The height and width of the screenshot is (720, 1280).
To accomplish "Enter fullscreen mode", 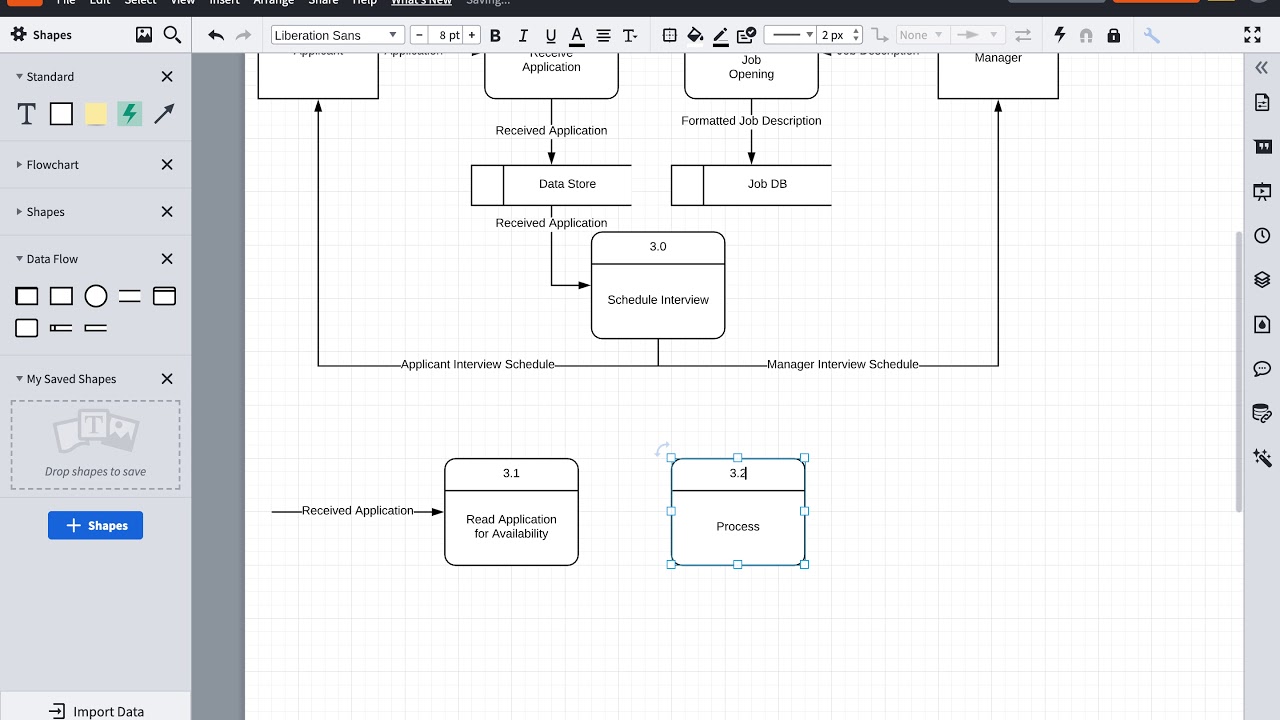I will click(x=1252, y=35).
